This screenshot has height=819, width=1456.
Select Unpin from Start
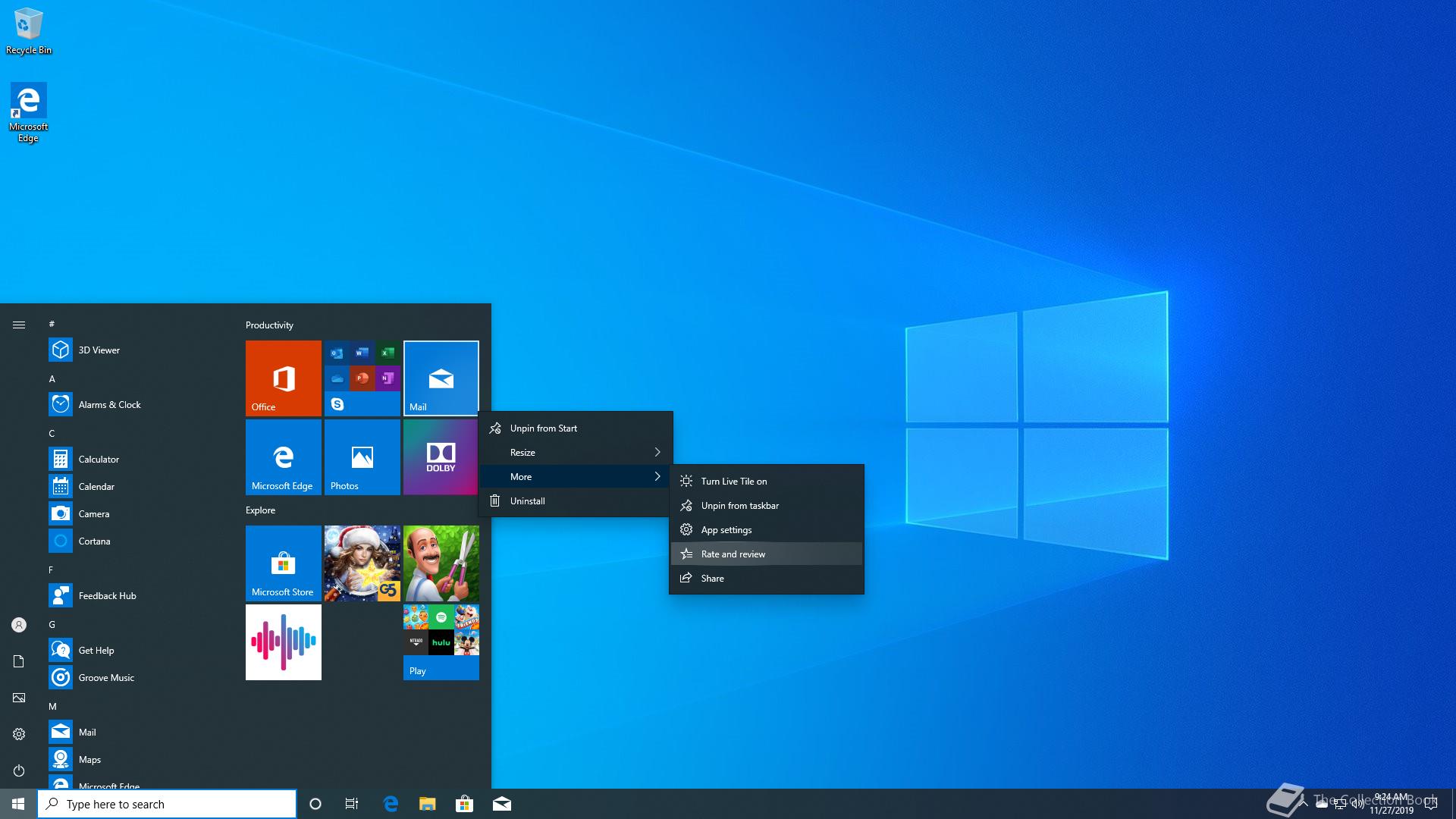(576, 428)
